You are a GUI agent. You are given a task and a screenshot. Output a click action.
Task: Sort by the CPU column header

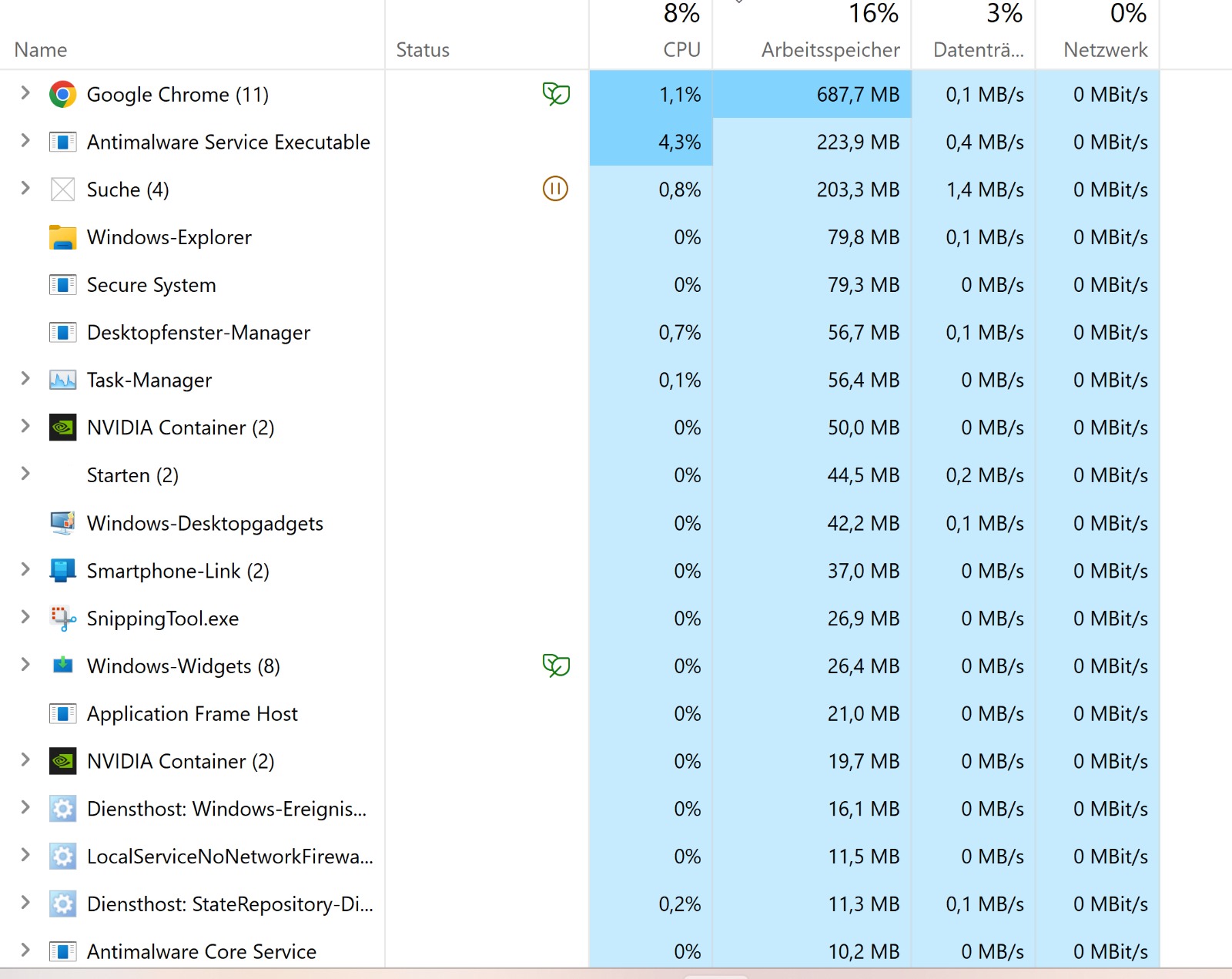(651, 35)
